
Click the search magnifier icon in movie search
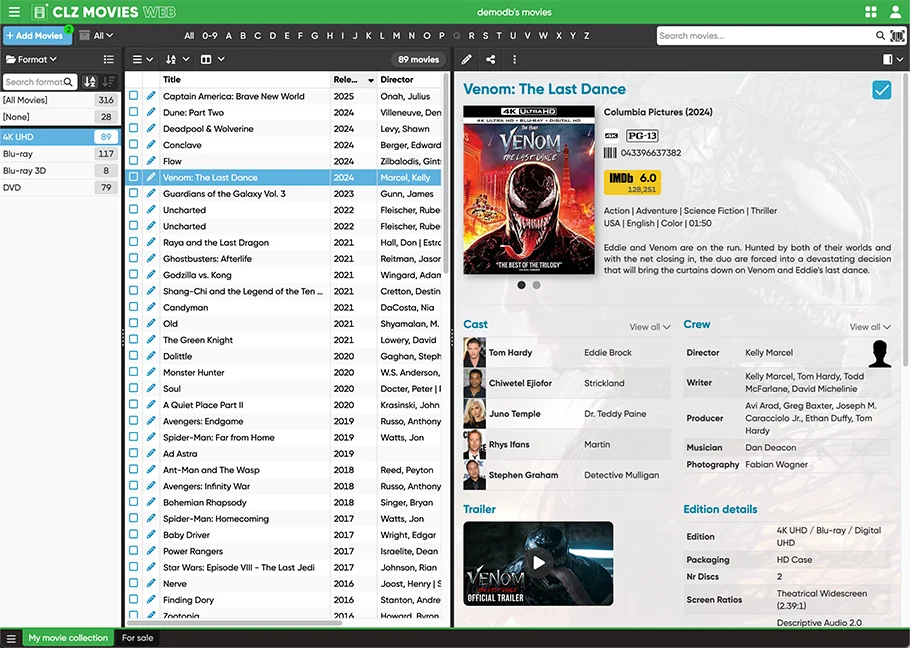tap(880, 36)
